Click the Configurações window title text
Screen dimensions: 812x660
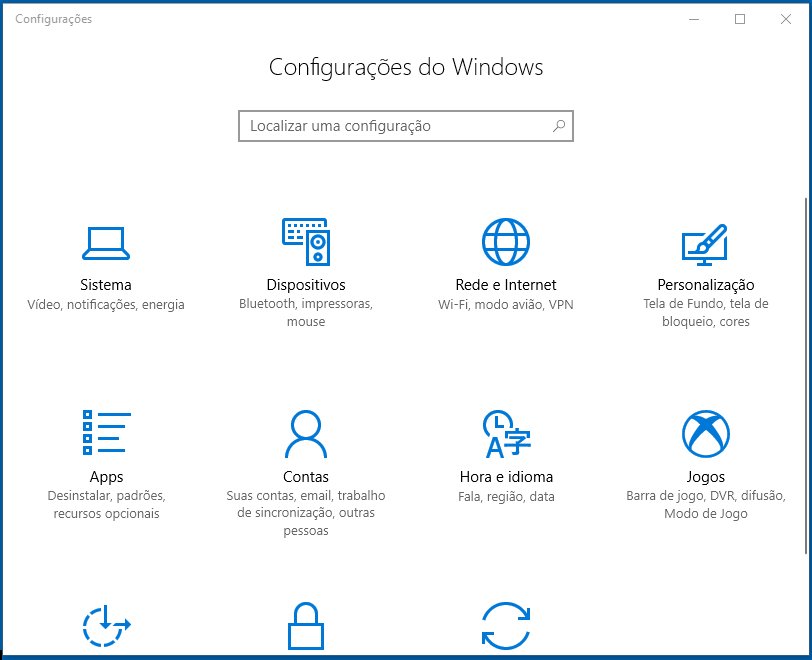point(53,19)
